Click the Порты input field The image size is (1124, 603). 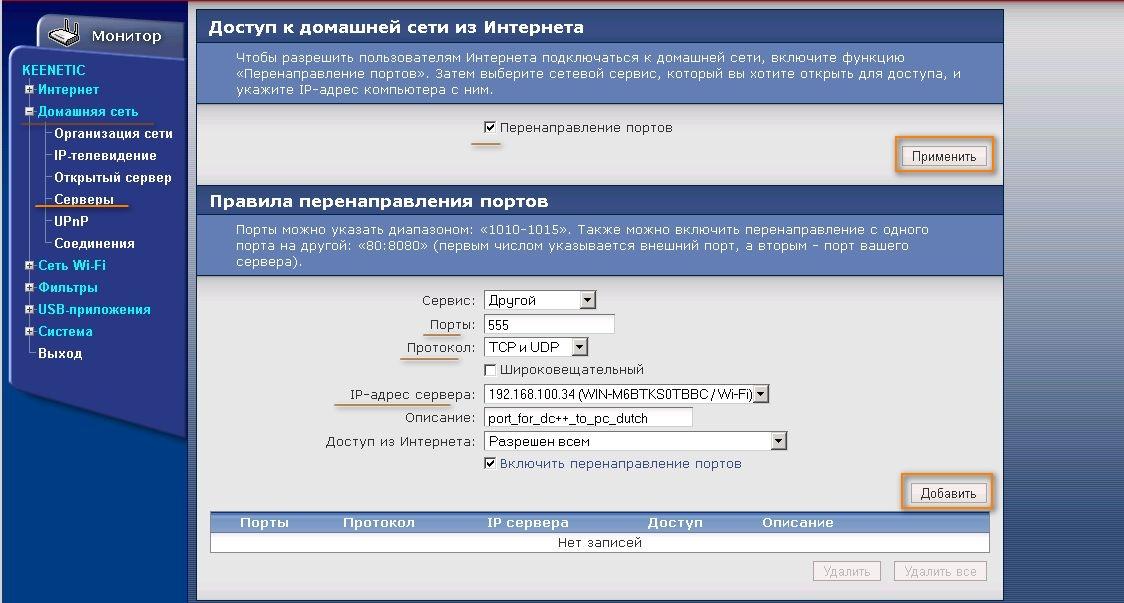point(549,325)
